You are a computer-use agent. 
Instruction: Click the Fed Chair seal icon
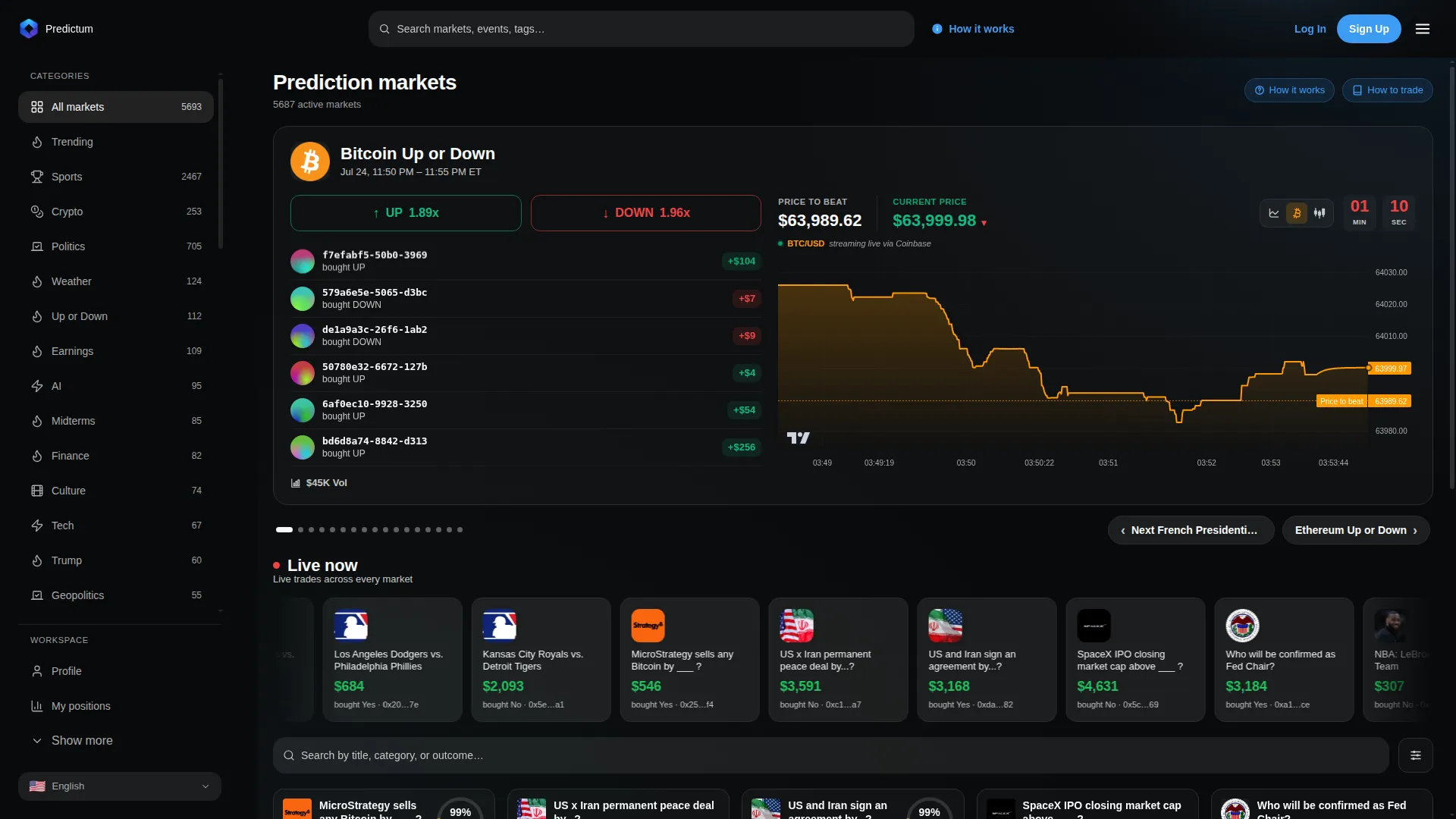(1243, 626)
